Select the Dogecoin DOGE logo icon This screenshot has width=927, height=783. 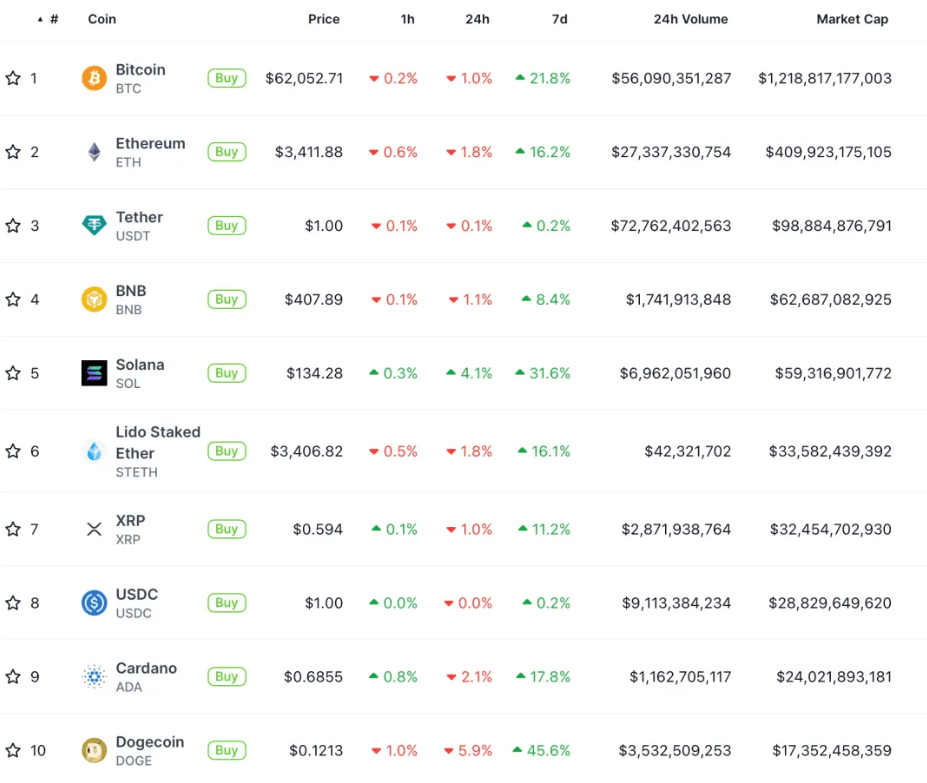[93, 750]
